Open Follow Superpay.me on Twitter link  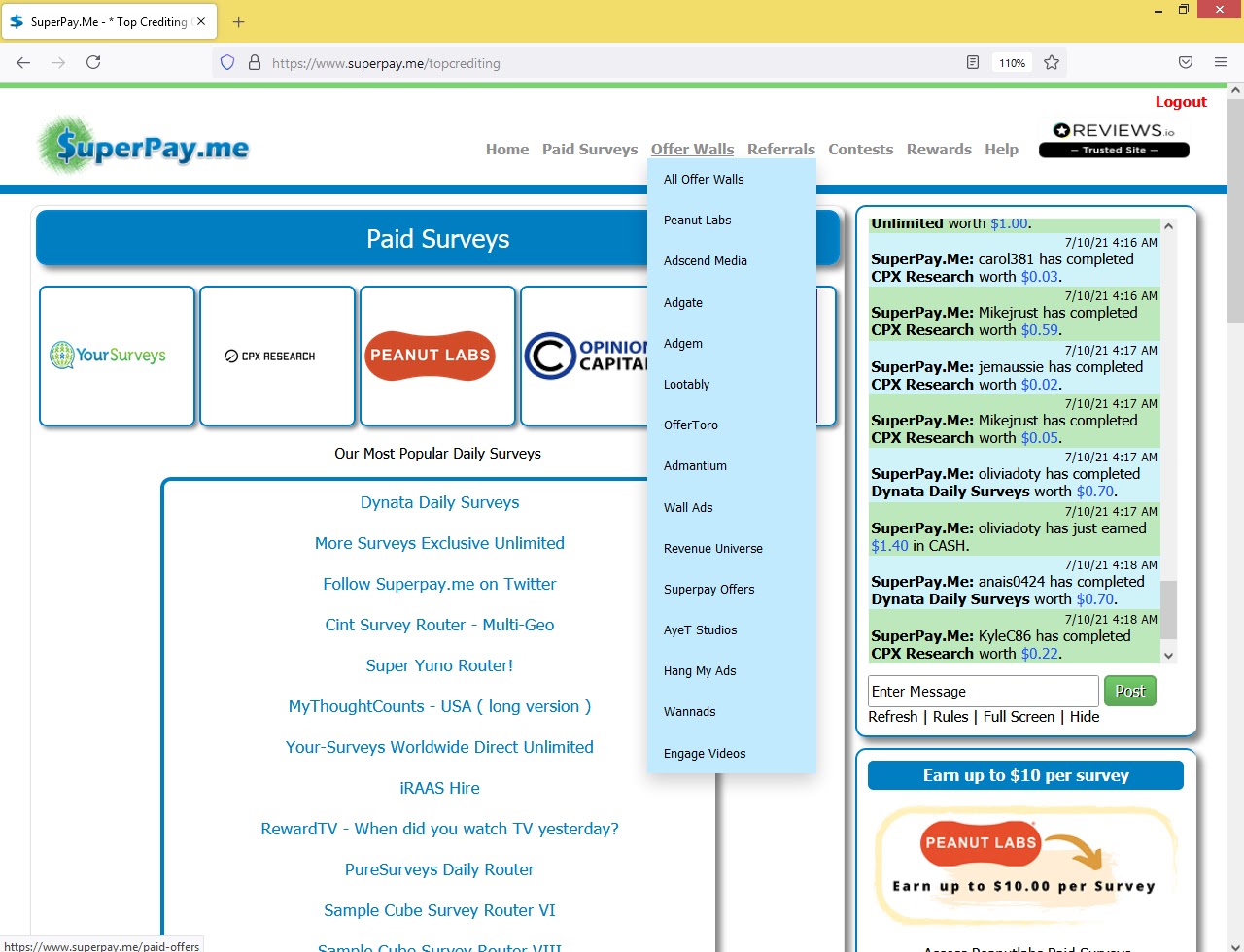439,584
